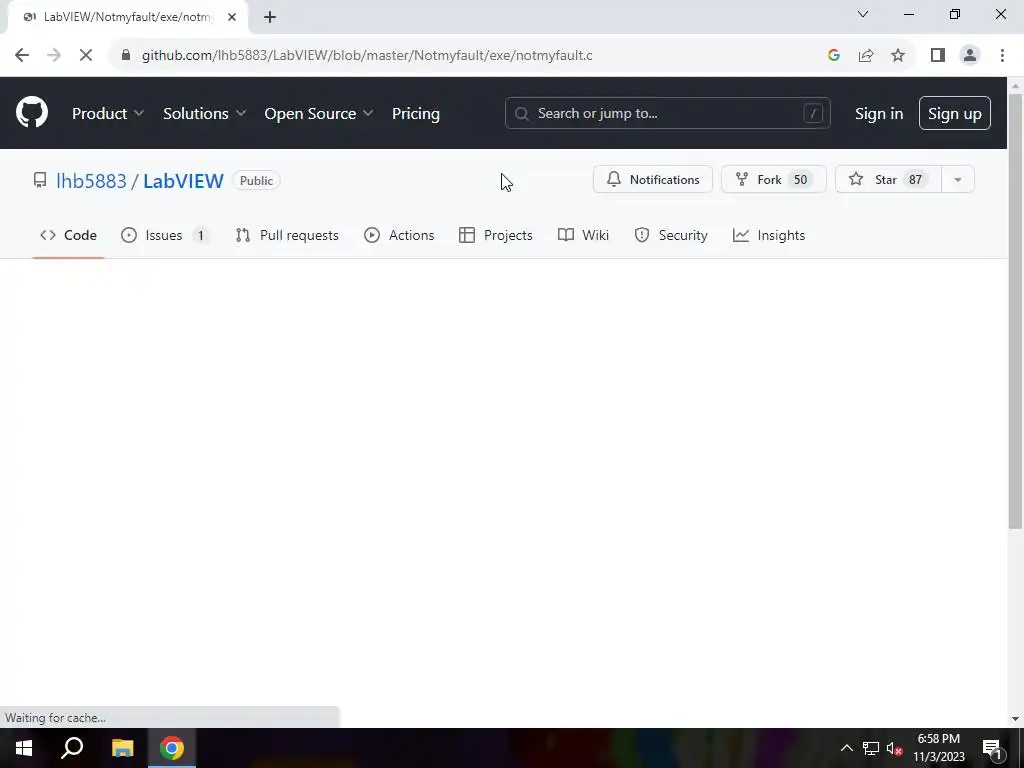
Task: Switch to the Issues tab
Action: [x=165, y=235]
